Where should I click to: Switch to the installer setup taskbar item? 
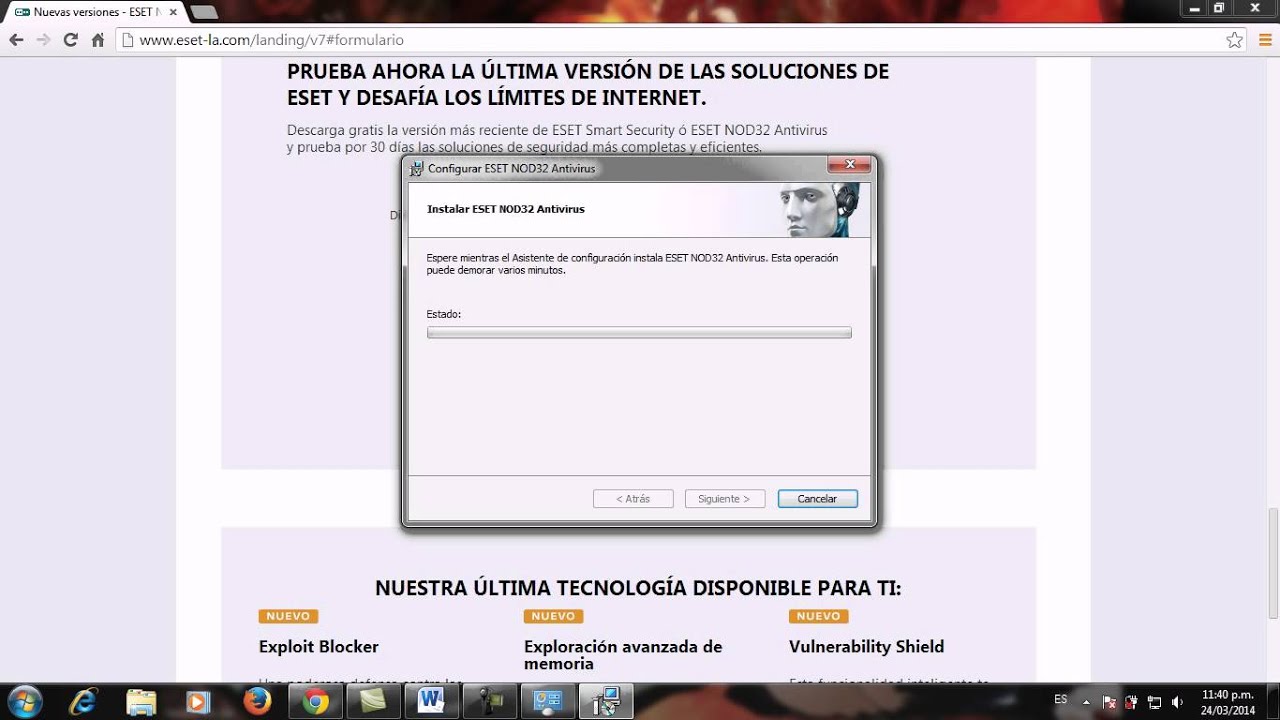click(x=606, y=702)
